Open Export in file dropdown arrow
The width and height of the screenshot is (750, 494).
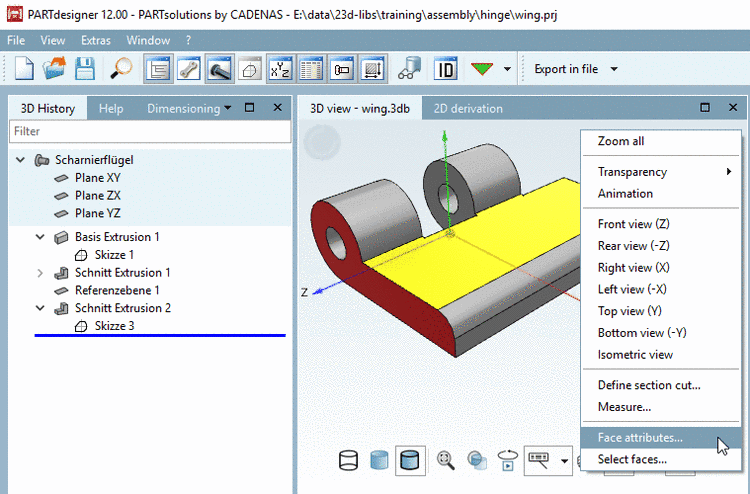(x=614, y=69)
